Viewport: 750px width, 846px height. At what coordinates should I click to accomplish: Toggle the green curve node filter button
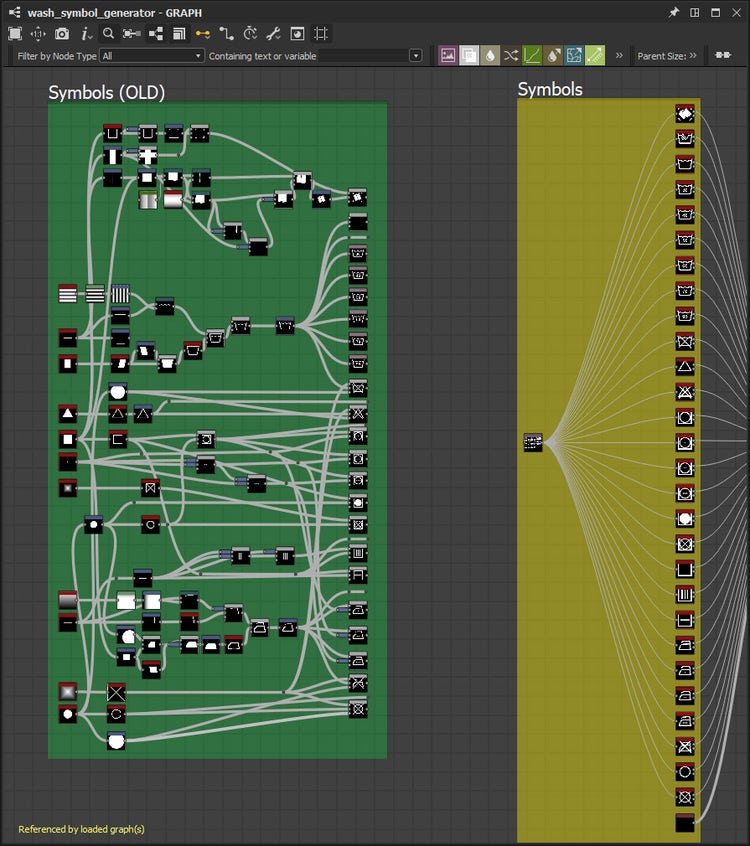(x=532, y=56)
